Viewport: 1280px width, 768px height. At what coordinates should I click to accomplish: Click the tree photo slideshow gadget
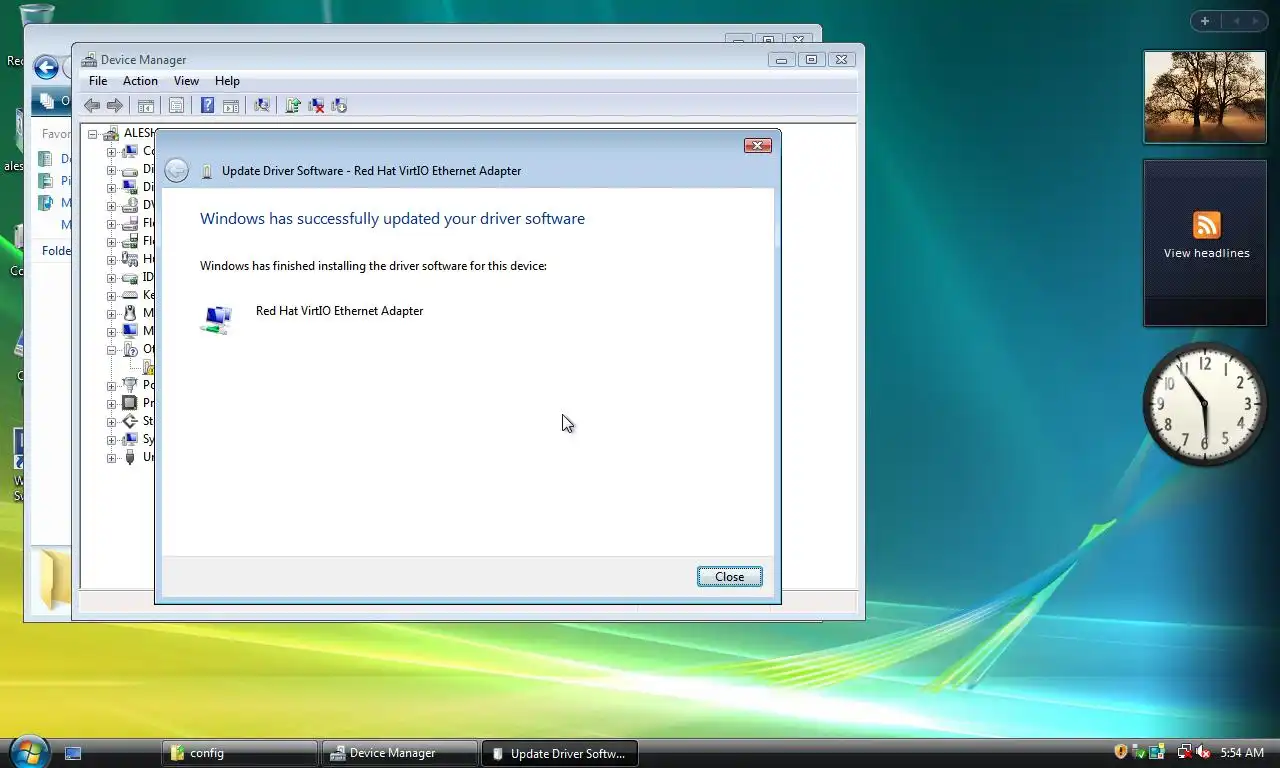tap(1205, 97)
